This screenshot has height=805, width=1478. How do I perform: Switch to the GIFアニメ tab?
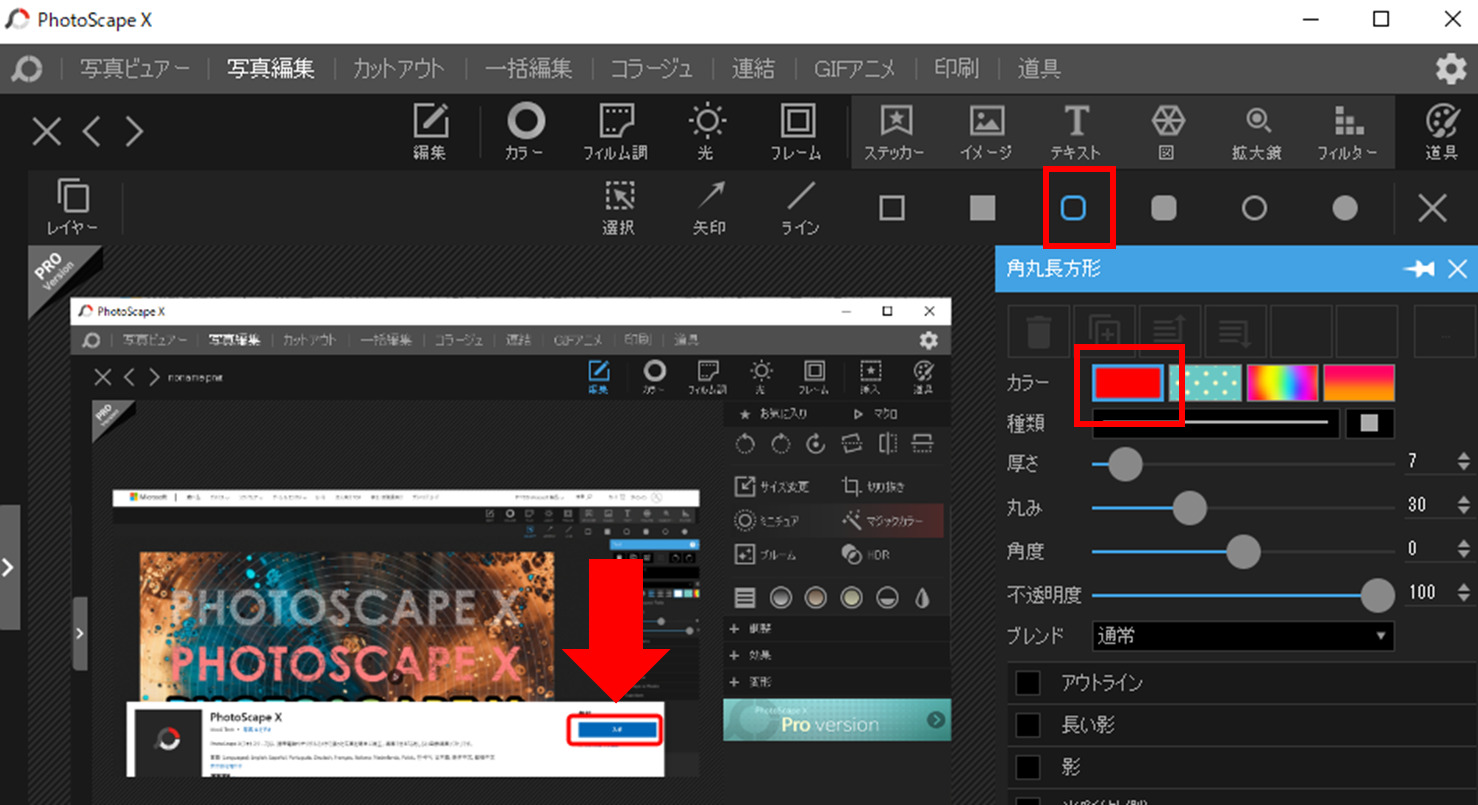[x=854, y=69]
